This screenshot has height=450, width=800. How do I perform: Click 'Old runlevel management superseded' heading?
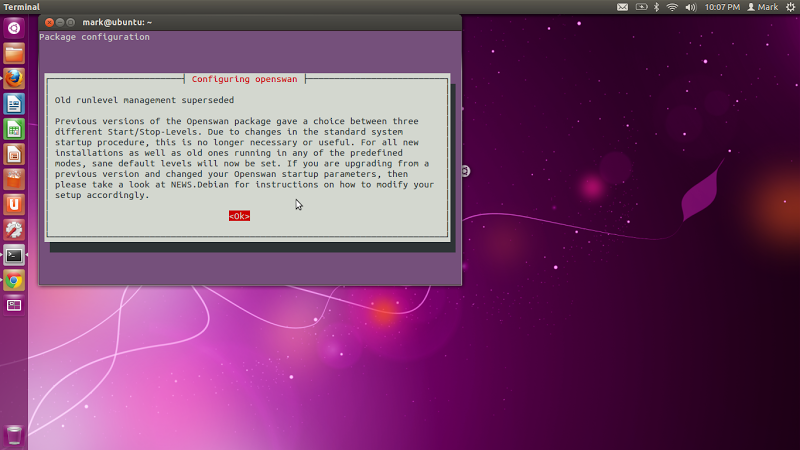144,100
